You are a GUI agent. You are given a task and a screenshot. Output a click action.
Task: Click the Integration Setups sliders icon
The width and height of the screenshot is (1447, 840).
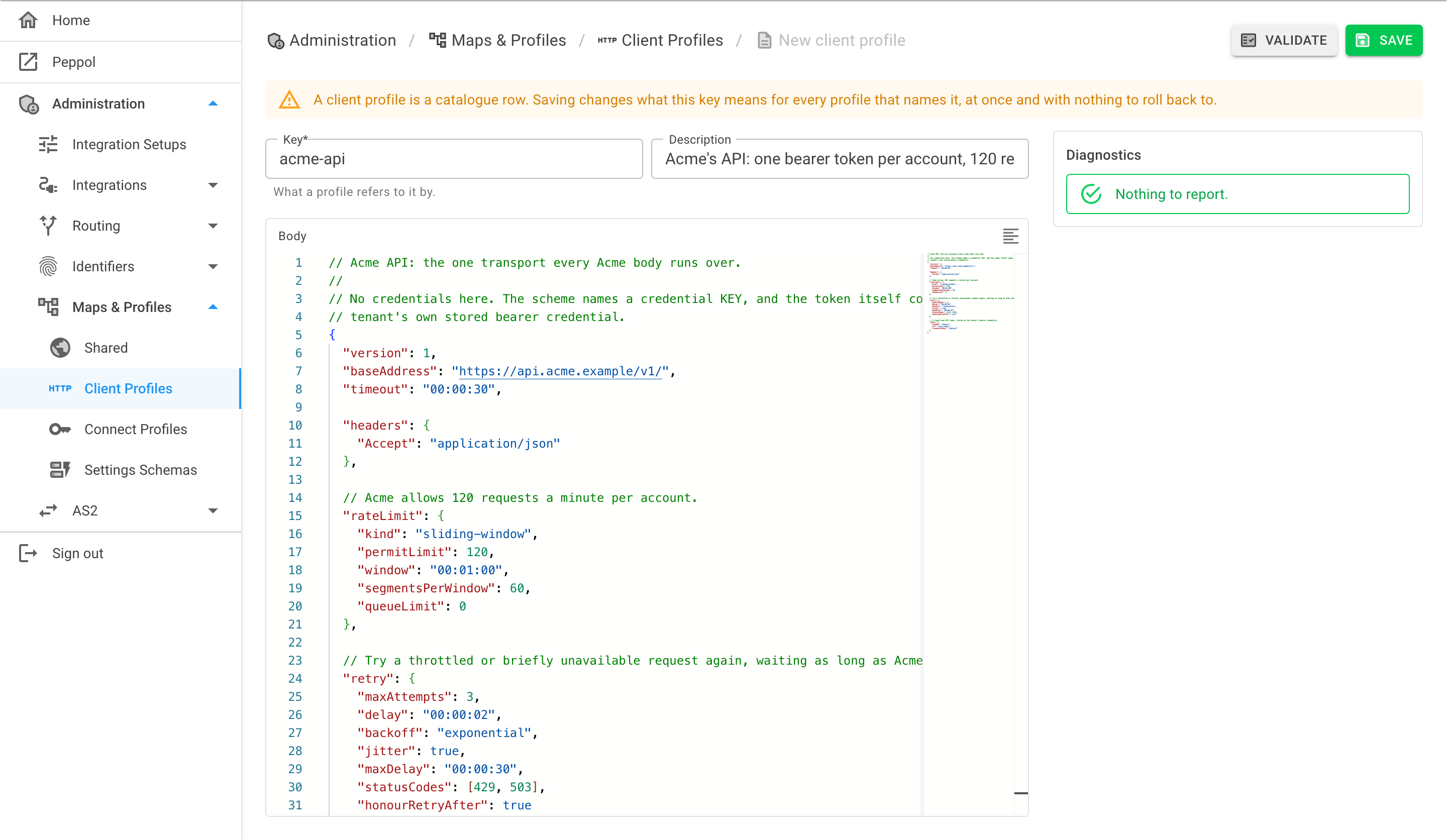[48, 144]
